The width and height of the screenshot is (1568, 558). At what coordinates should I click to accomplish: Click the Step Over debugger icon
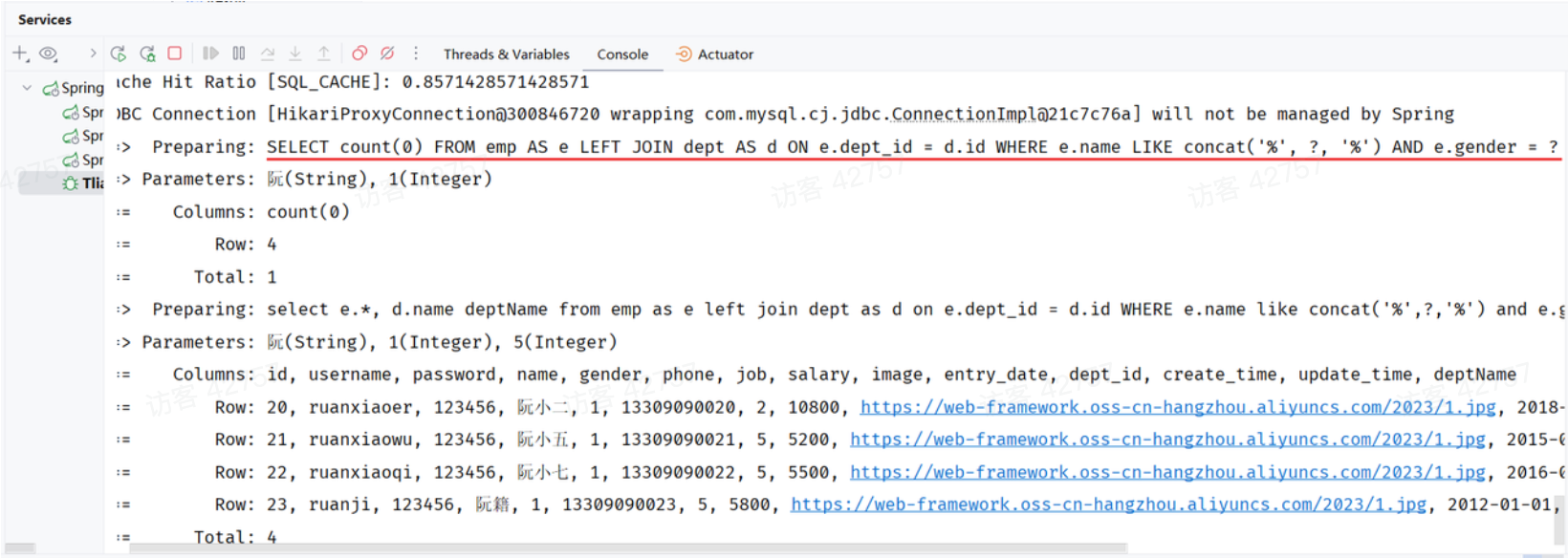[268, 54]
